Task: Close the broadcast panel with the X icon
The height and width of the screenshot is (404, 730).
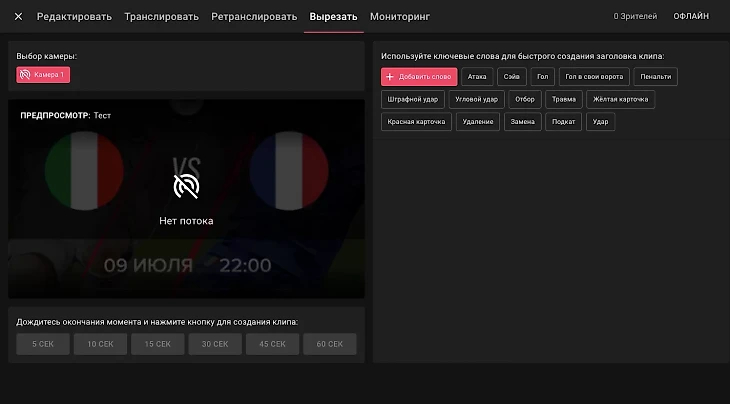Action: pyautogui.click(x=18, y=17)
